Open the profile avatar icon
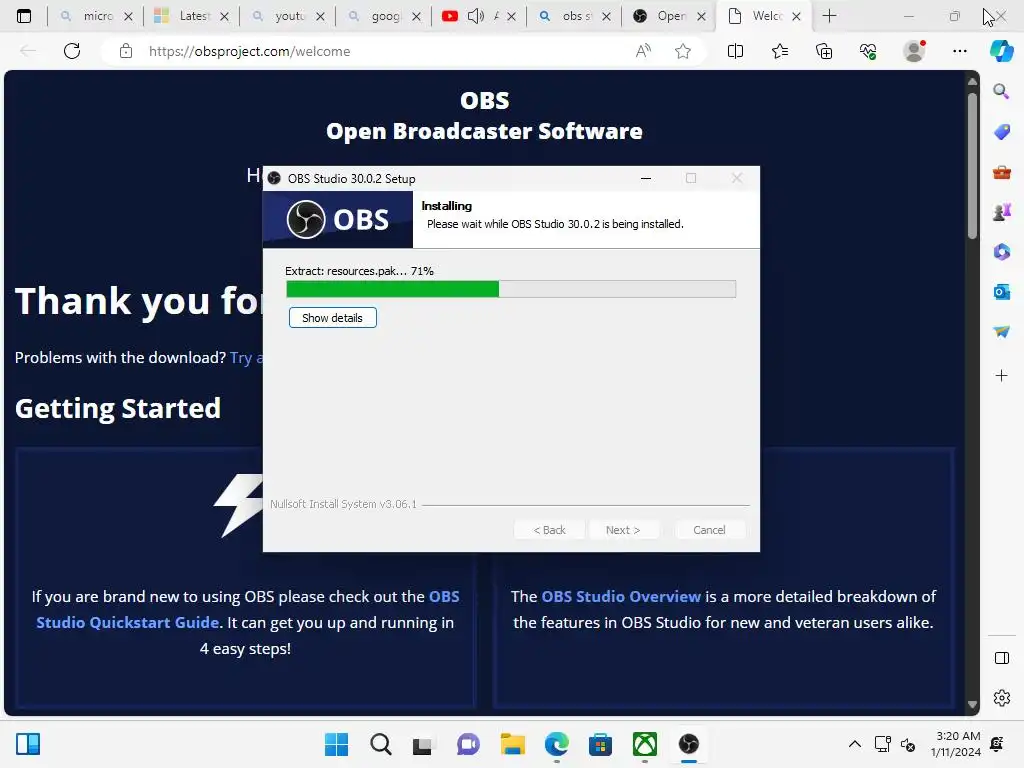This screenshot has height=768, width=1024. pyautogui.click(x=914, y=51)
